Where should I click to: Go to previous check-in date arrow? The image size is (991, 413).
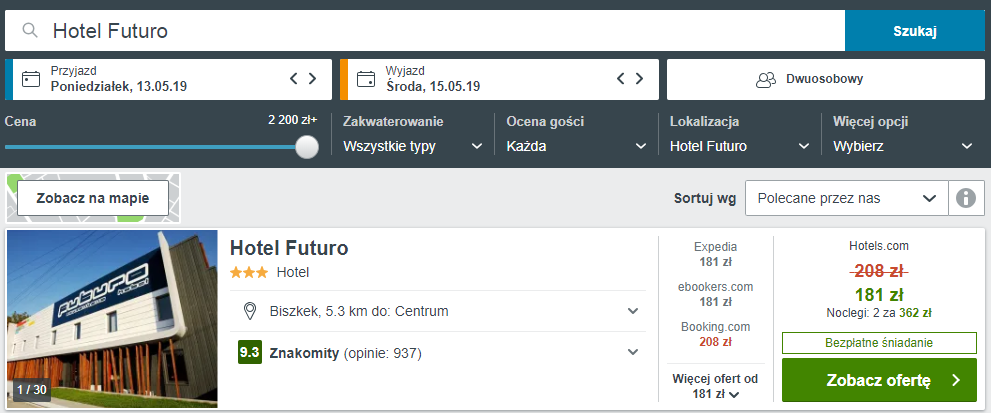pyautogui.click(x=294, y=78)
